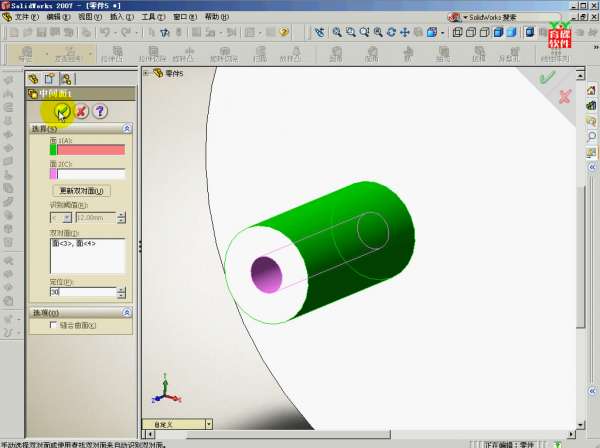
Task: Click the 更新双对面 button
Action: [84, 190]
